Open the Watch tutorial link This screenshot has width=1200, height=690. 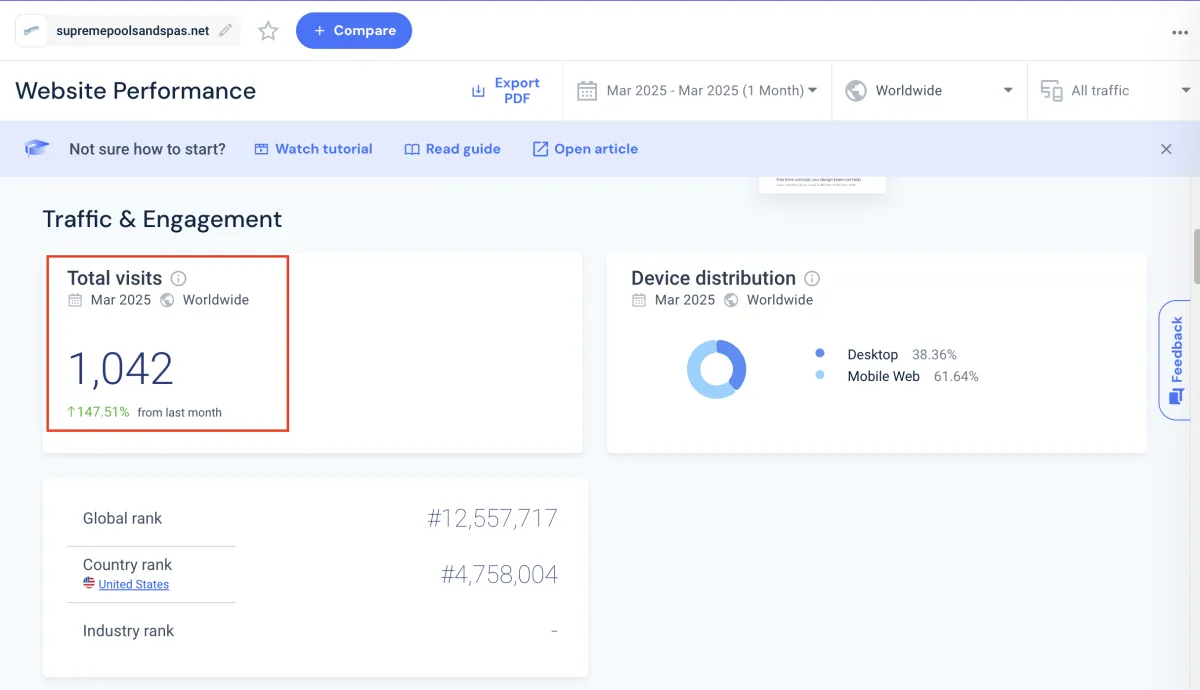(x=313, y=149)
